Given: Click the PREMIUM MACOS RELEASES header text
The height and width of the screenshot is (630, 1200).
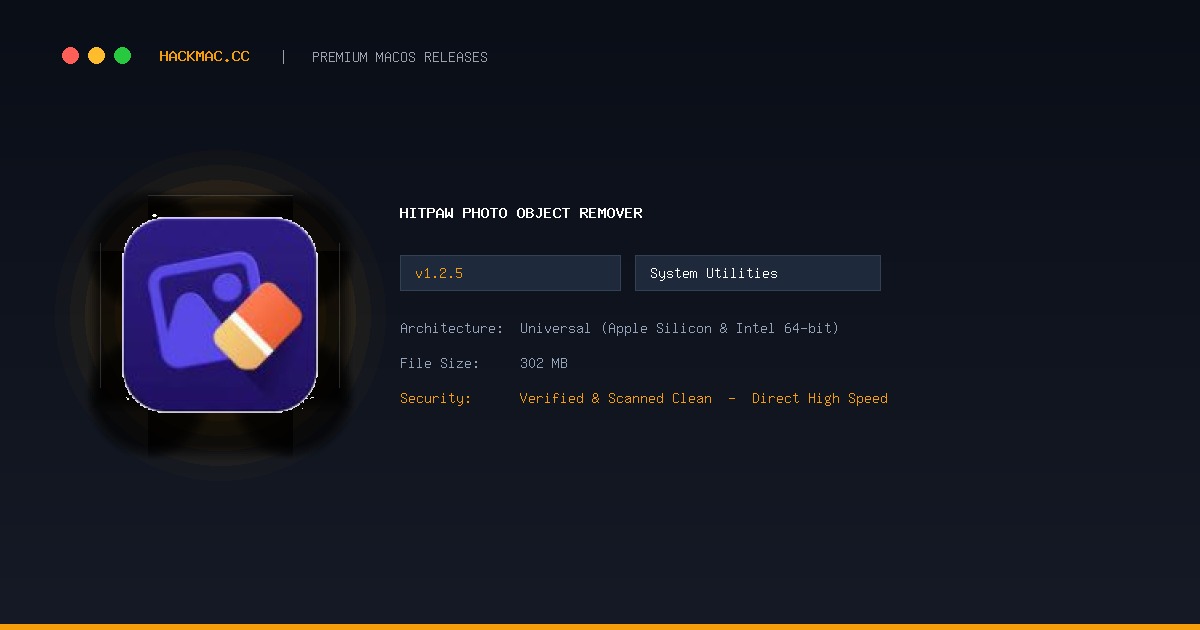Looking at the screenshot, I should (400, 58).
